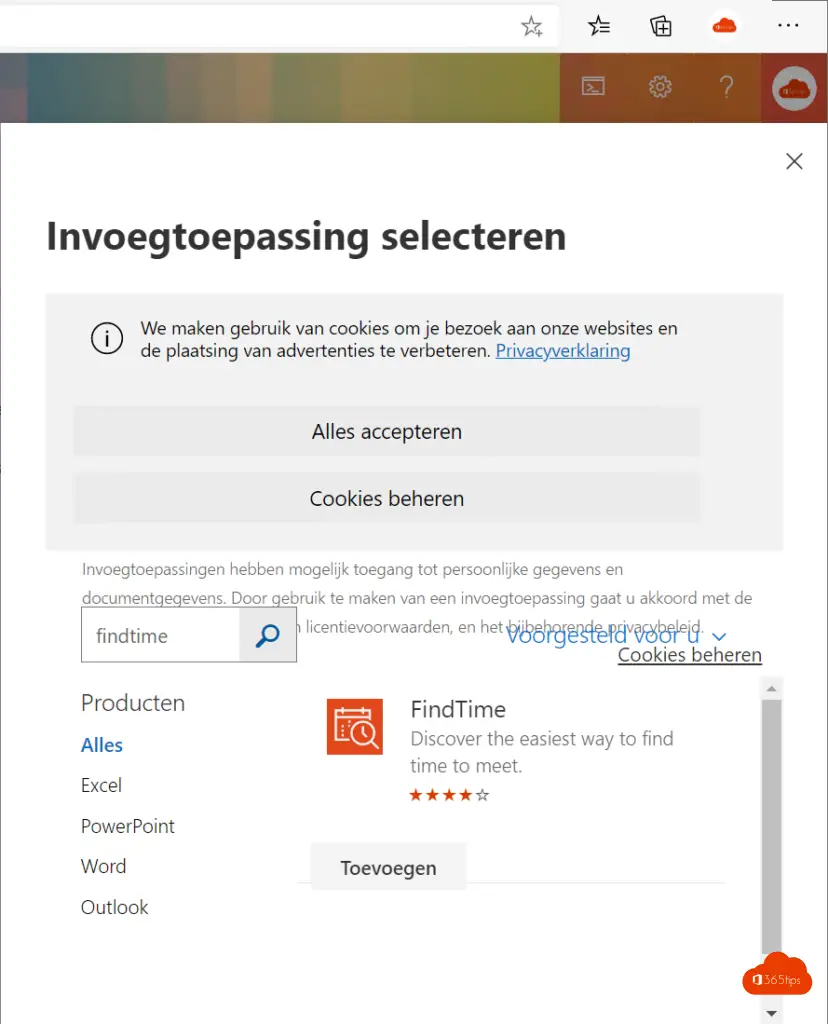Click the account avatar in header
Viewport: 828px width, 1024px height.
click(x=794, y=88)
